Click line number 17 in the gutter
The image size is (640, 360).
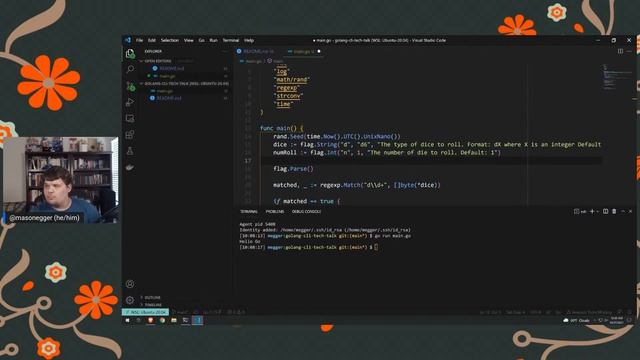(248, 161)
